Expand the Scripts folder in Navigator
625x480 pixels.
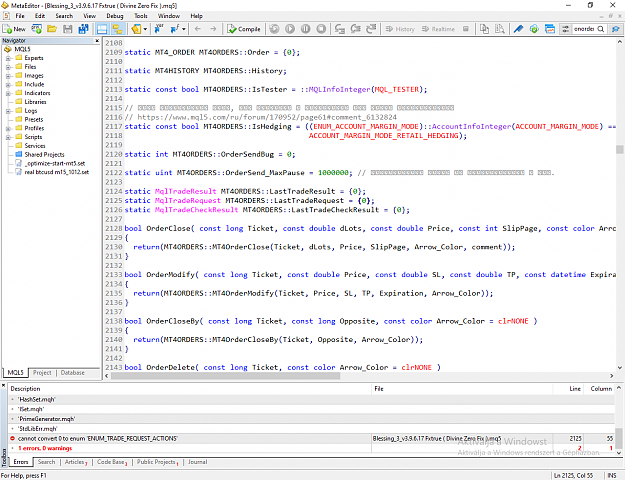tap(8, 137)
